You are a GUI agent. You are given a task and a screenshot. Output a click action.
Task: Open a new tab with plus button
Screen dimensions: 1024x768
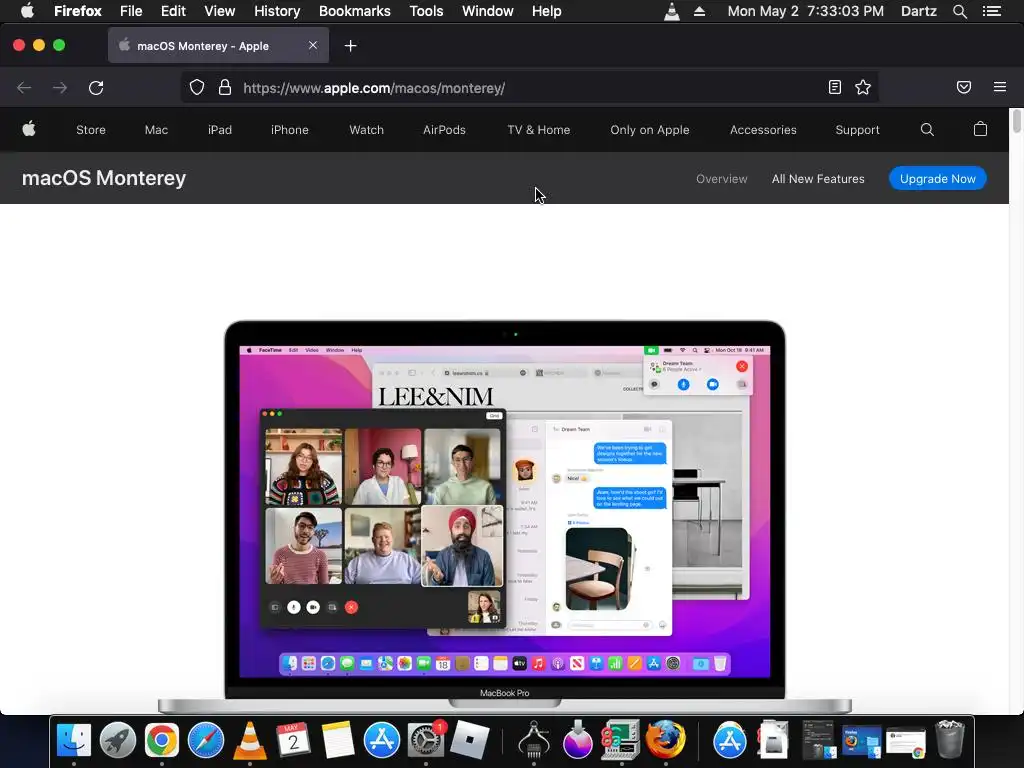pos(351,46)
